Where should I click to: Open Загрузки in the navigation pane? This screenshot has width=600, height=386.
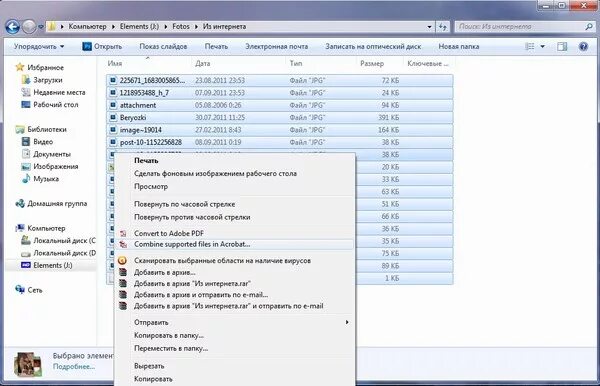click(47, 80)
